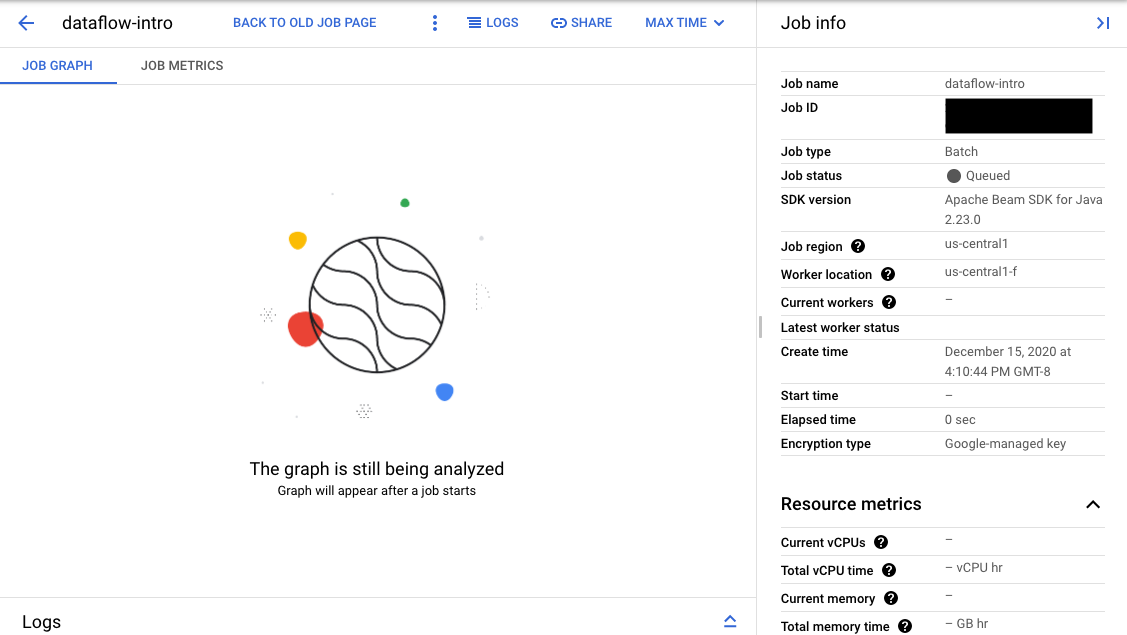
Task: Open the Total memory time help tooltip
Action: [904, 626]
